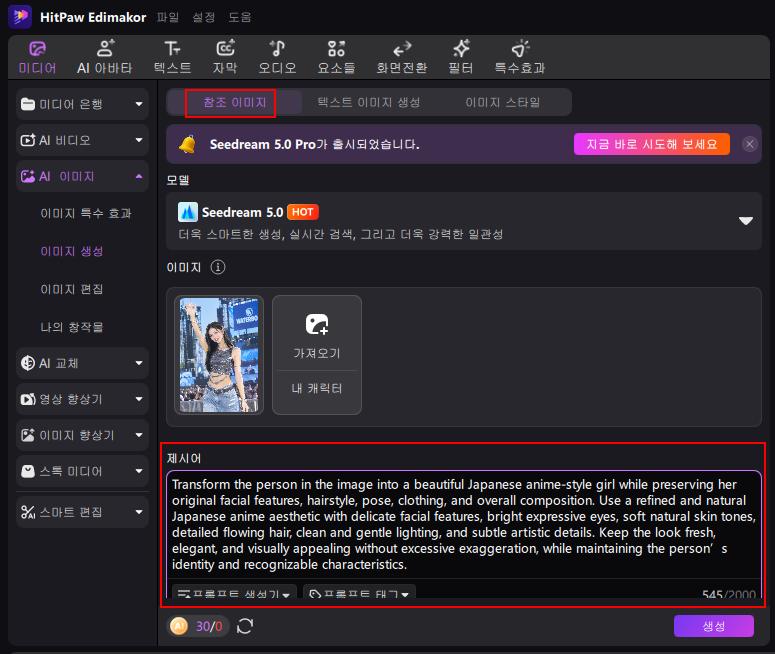Viewport: 775px width, 654px height.
Task: Click the 30/0 credit count text
Action: [x=209, y=627]
